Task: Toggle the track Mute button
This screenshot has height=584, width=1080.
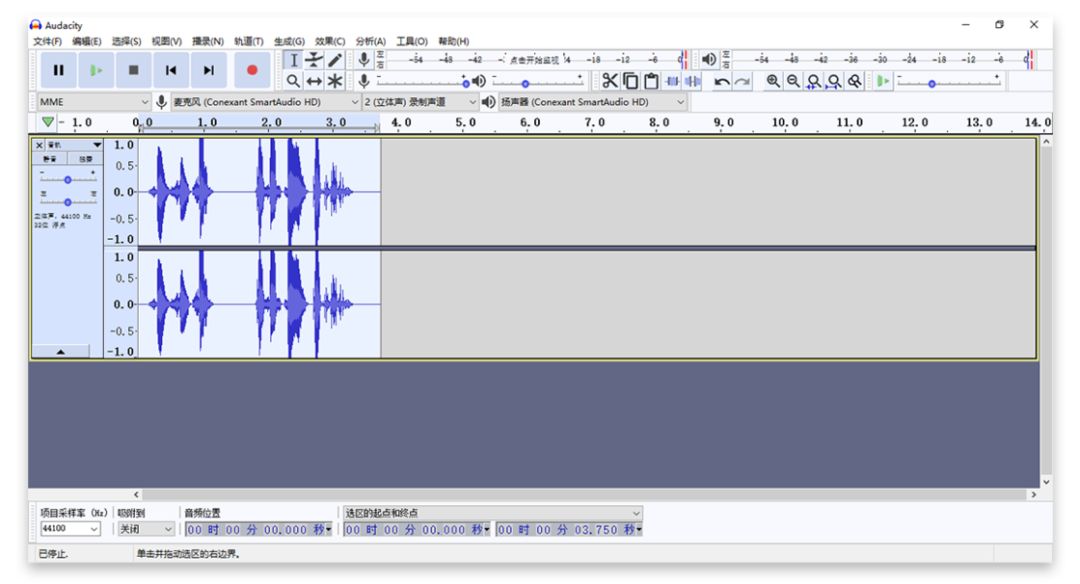Action: pyautogui.click(x=50, y=159)
